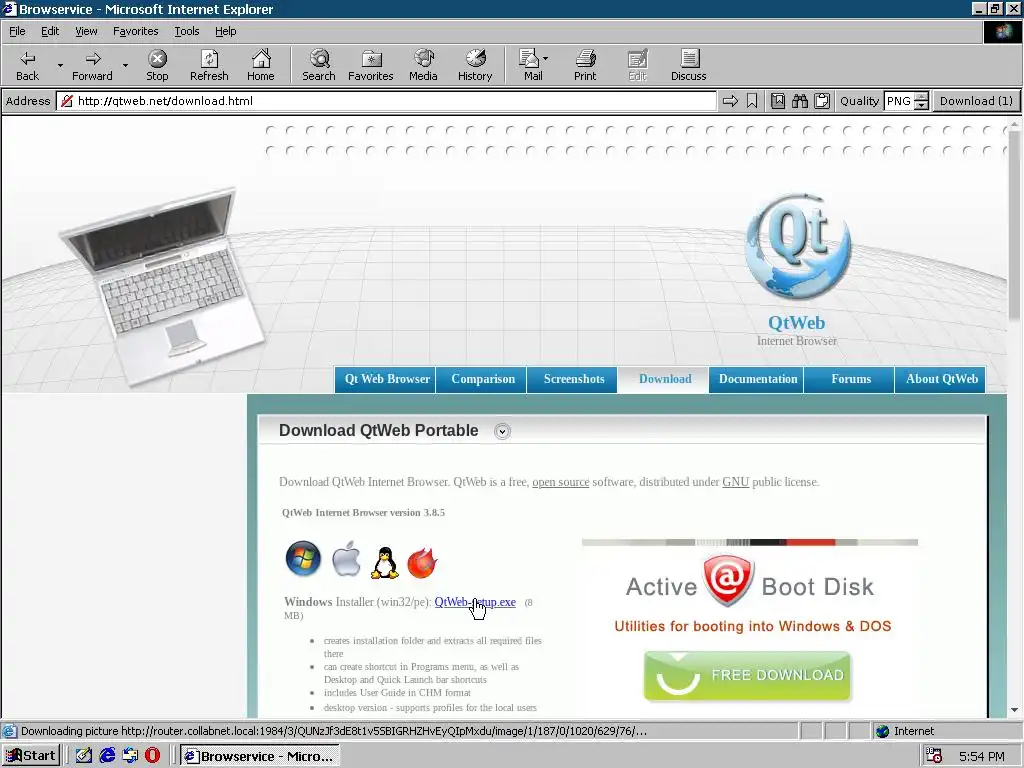The image size is (1024, 768).
Task: Click the QtWeb globe logo
Action: point(797,247)
